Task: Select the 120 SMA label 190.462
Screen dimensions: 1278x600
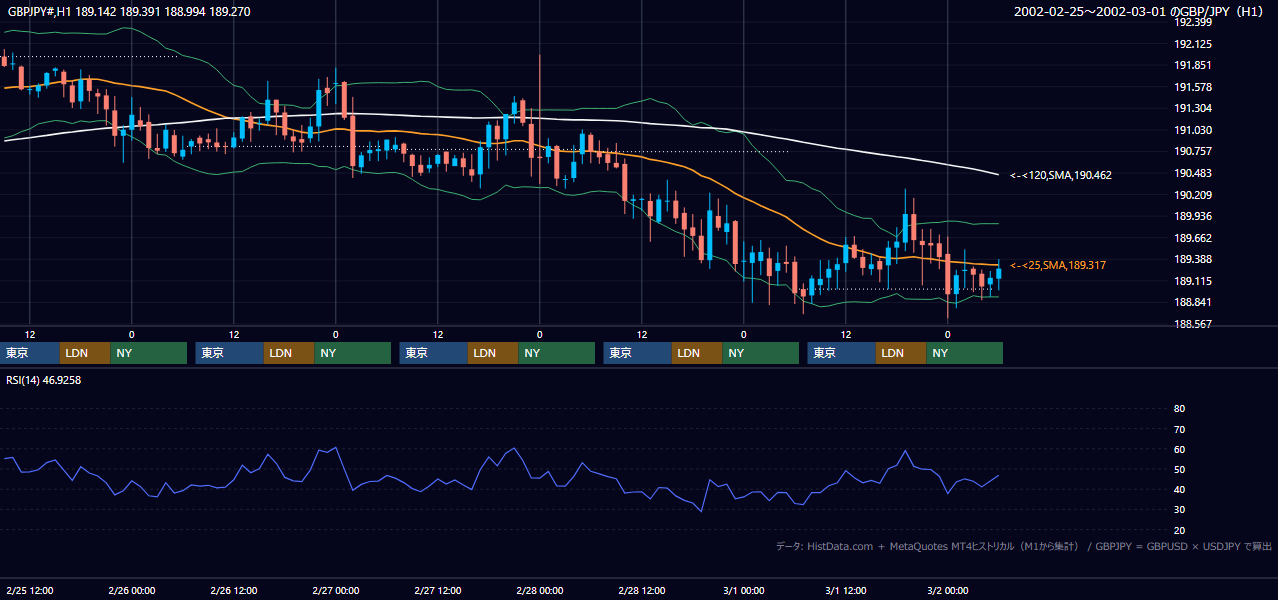Action: (x=1061, y=175)
